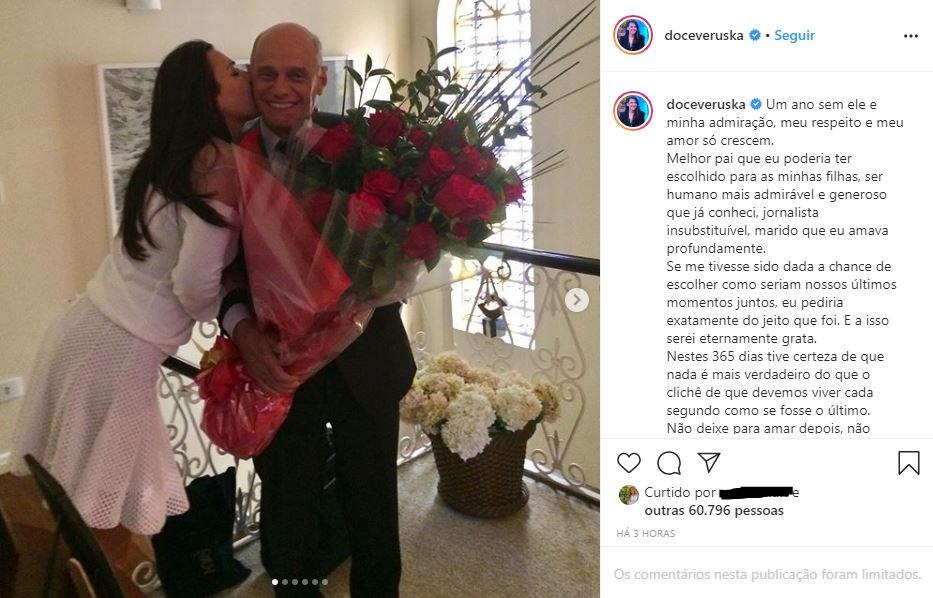Like the post with the heart icon
This screenshot has width=933, height=598.
pos(629,462)
